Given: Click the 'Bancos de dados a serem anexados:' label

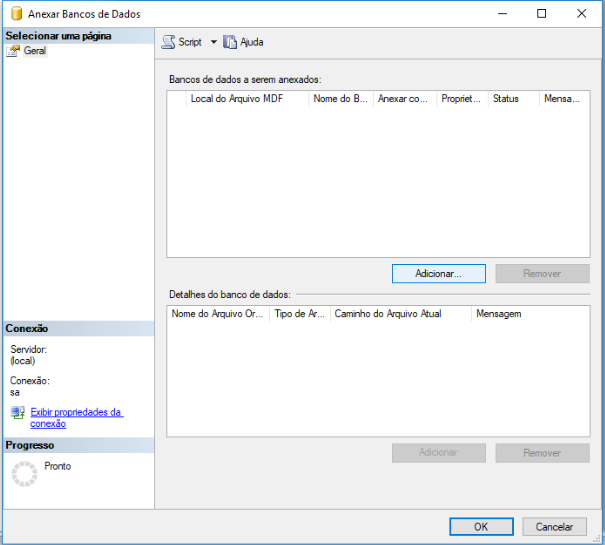Looking at the screenshot, I should 245,80.
